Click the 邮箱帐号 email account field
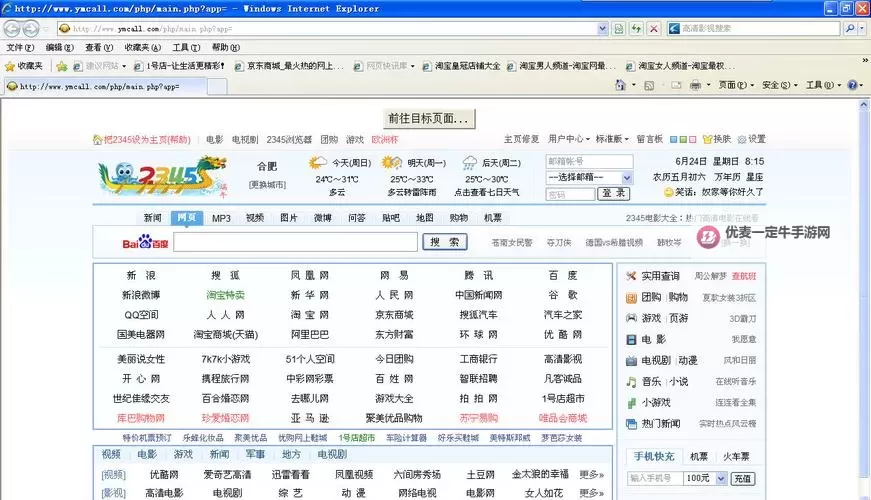871x500 pixels. 589,162
